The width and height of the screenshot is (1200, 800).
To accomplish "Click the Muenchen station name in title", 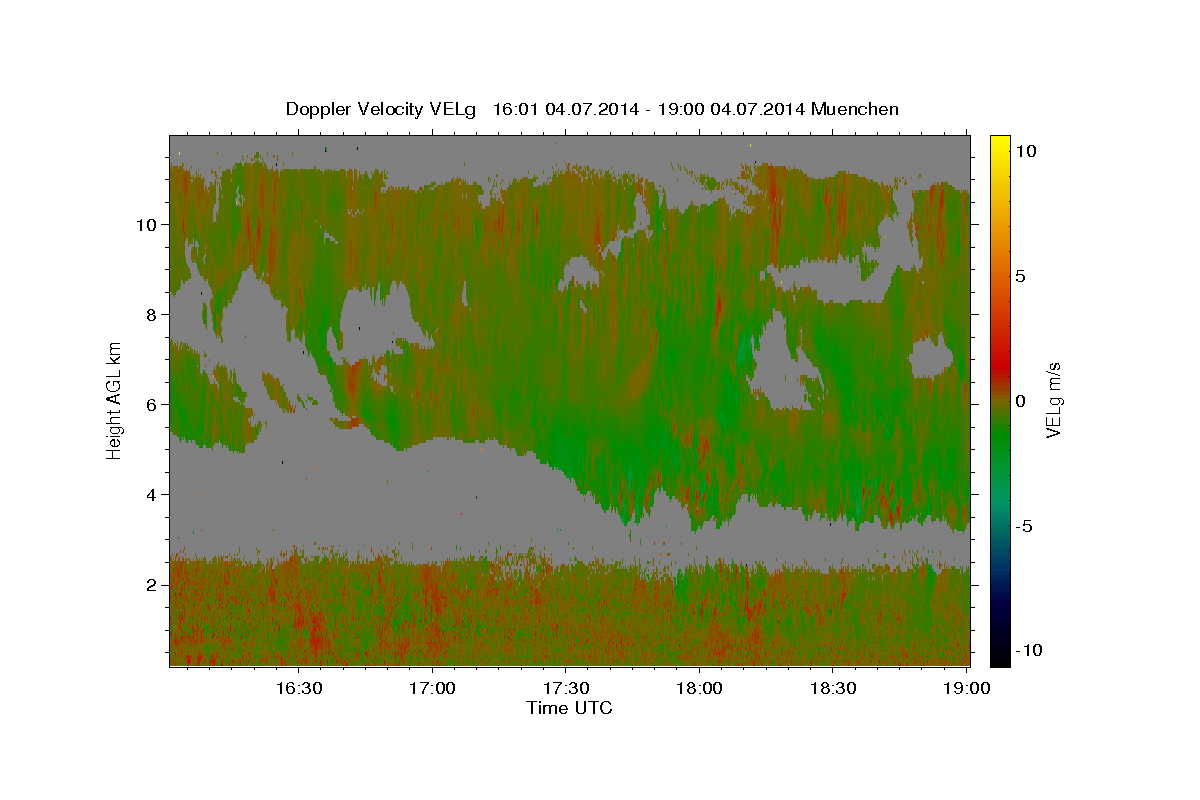I will [x=855, y=109].
